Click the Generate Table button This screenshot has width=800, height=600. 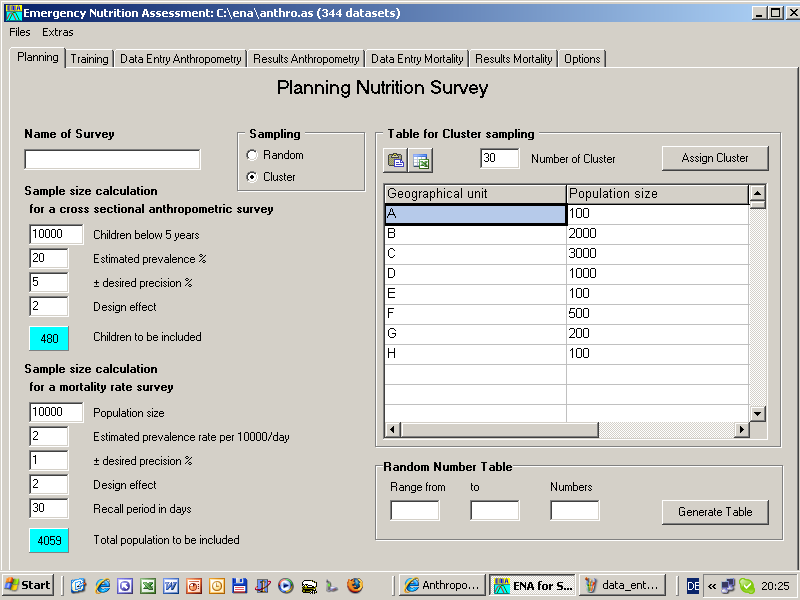[714, 512]
